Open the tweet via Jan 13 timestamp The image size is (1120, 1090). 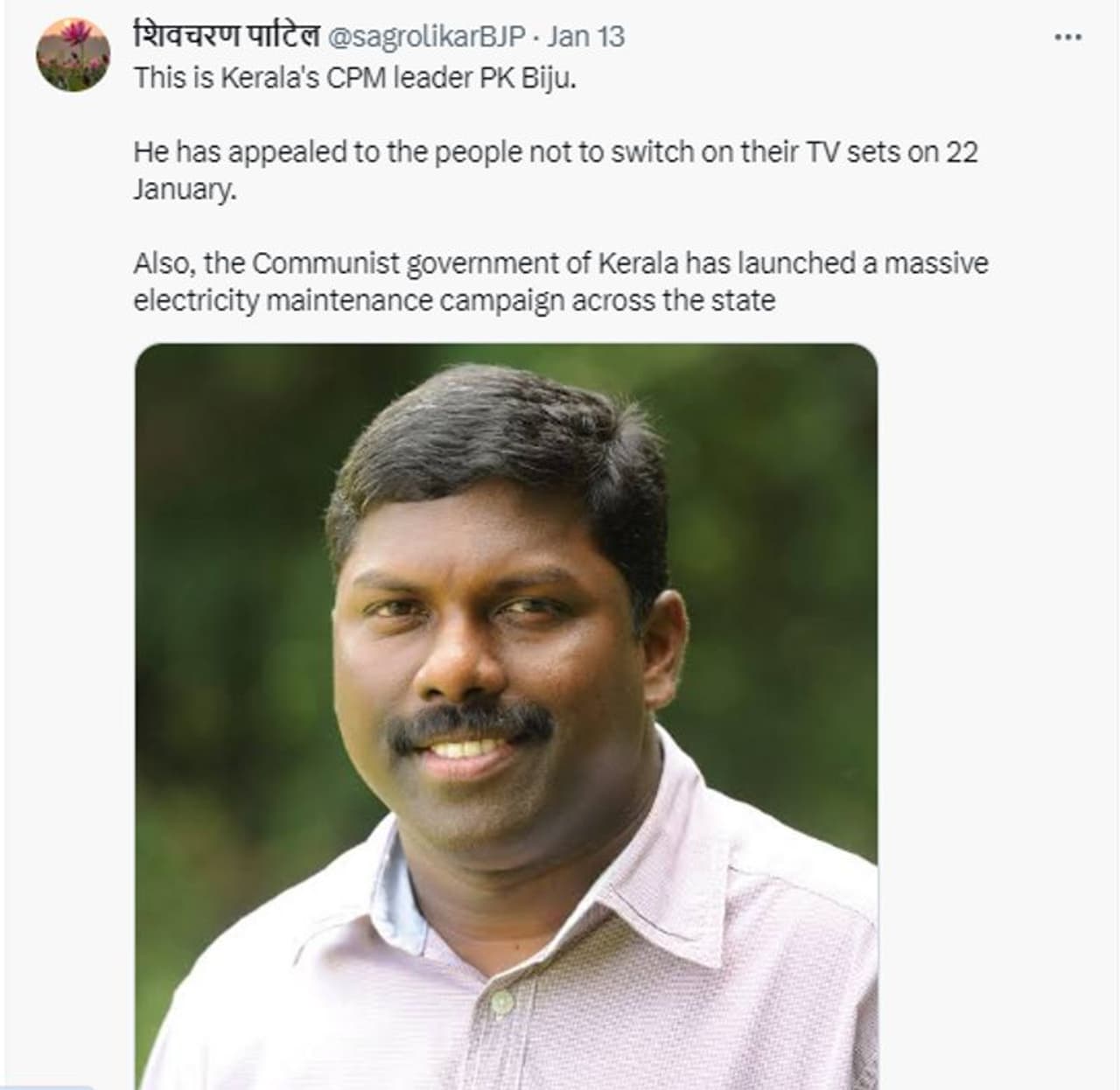[x=586, y=37]
